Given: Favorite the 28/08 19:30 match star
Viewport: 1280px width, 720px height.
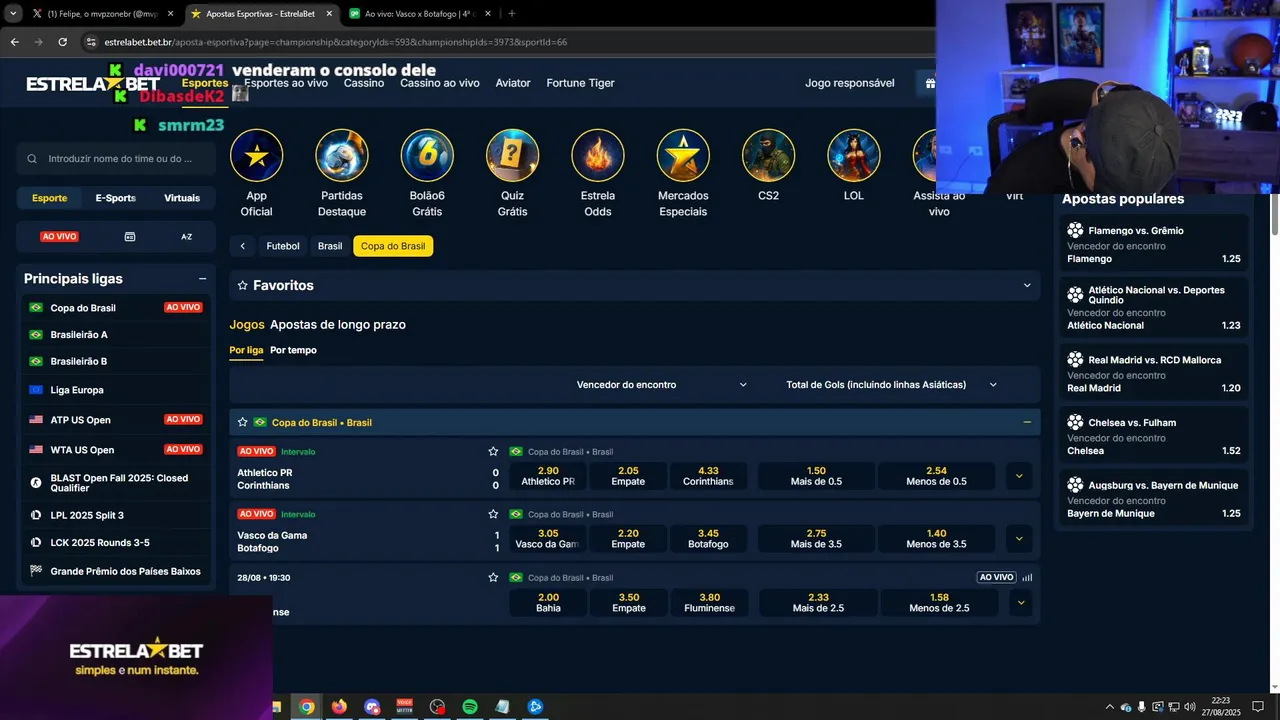Looking at the screenshot, I should [493, 577].
